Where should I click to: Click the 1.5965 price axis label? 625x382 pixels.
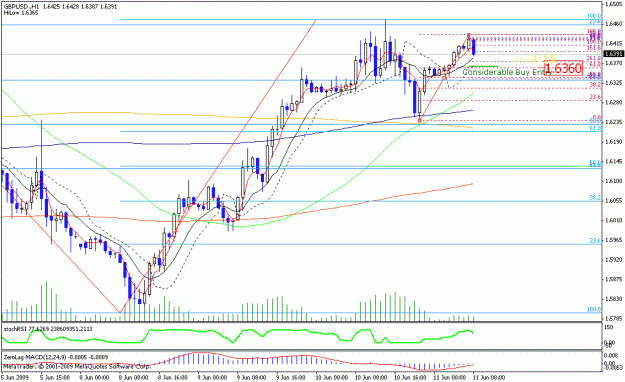pos(614,240)
